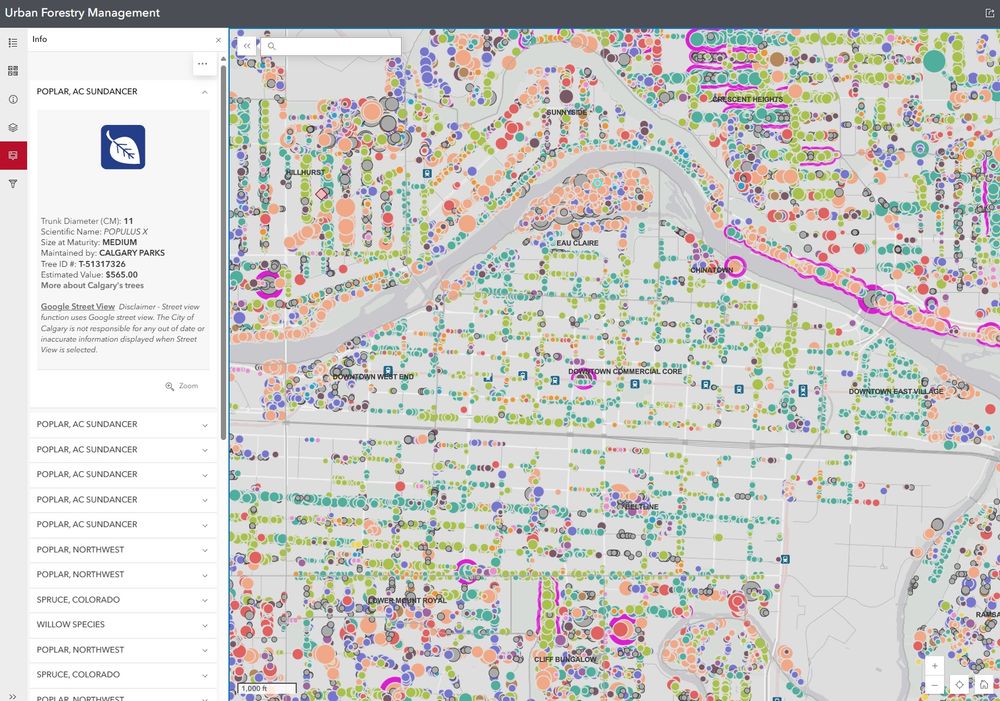Expand the WILLOW SPECIES entry
Screen dimensions: 1000x701
(x=123, y=624)
